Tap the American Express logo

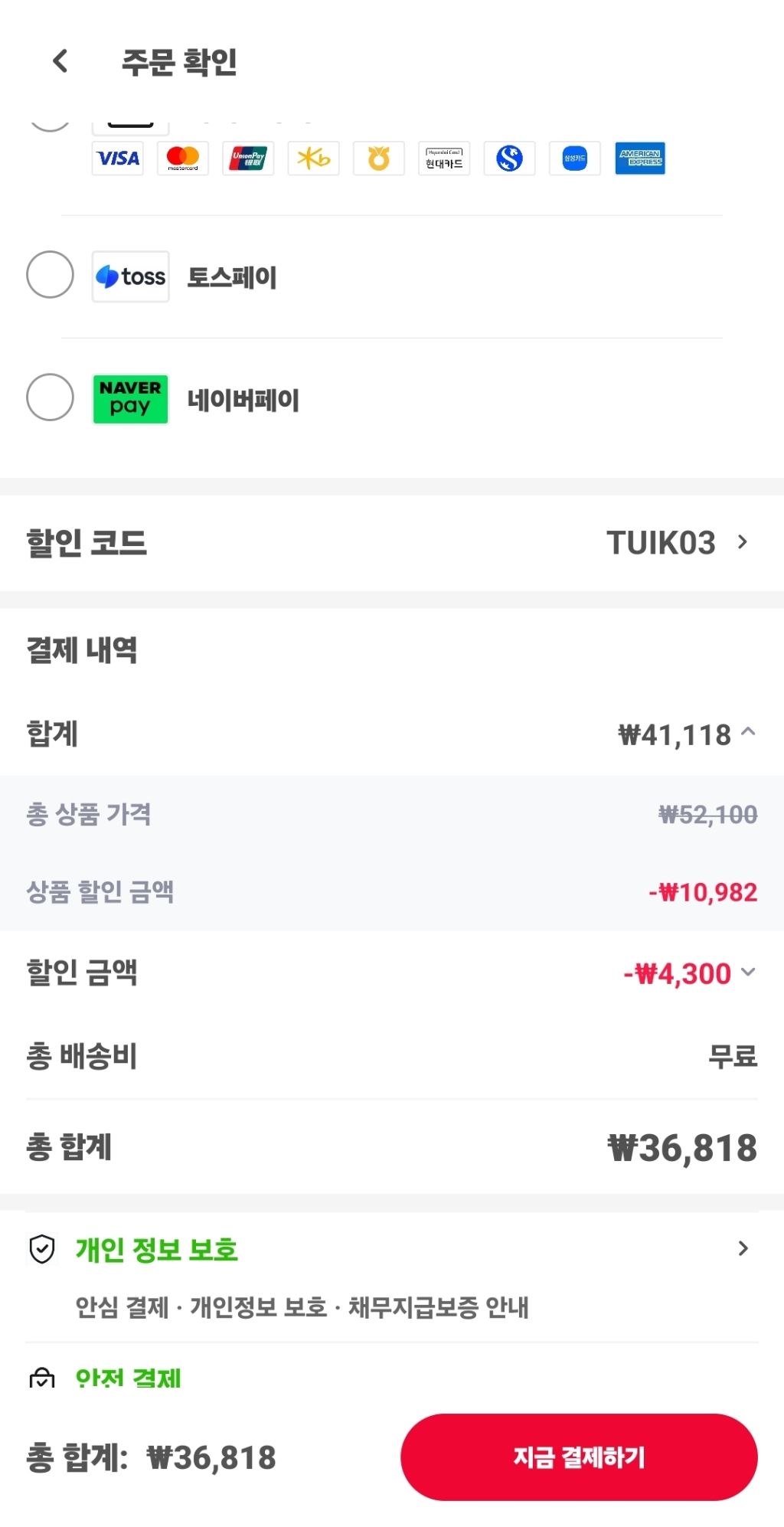point(640,159)
